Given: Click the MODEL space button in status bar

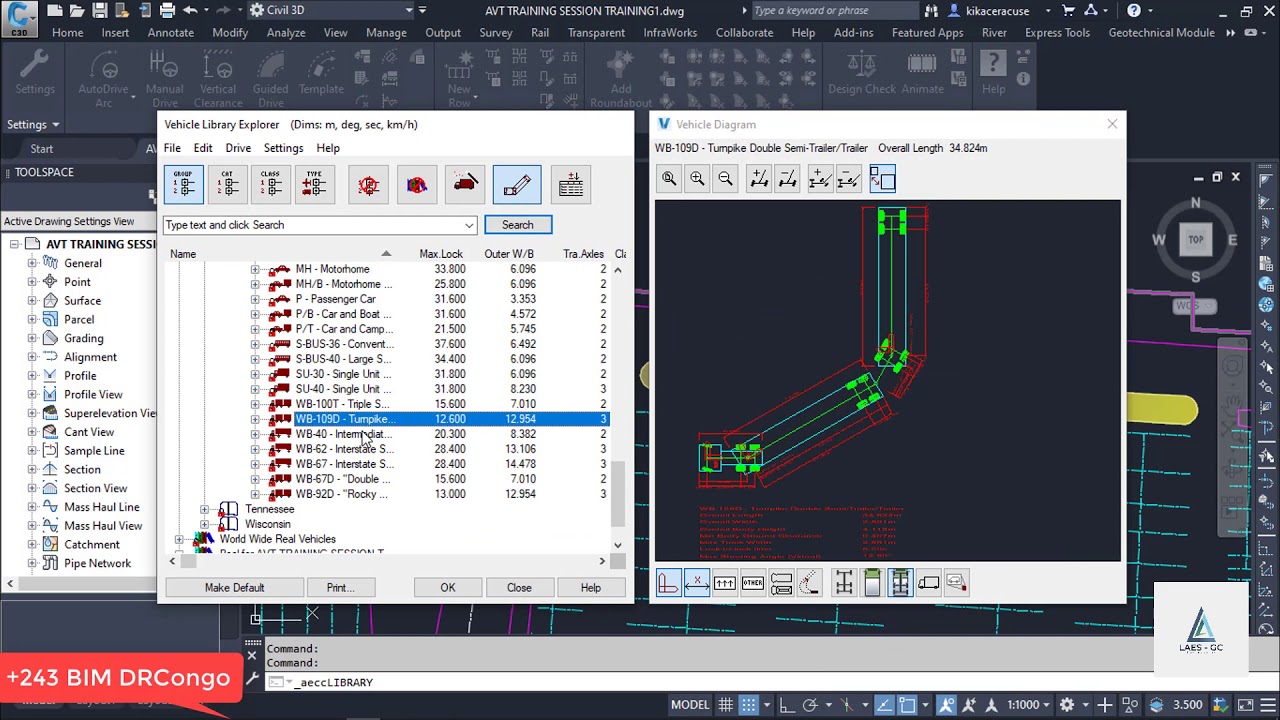Looking at the screenshot, I should tap(690, 705).
